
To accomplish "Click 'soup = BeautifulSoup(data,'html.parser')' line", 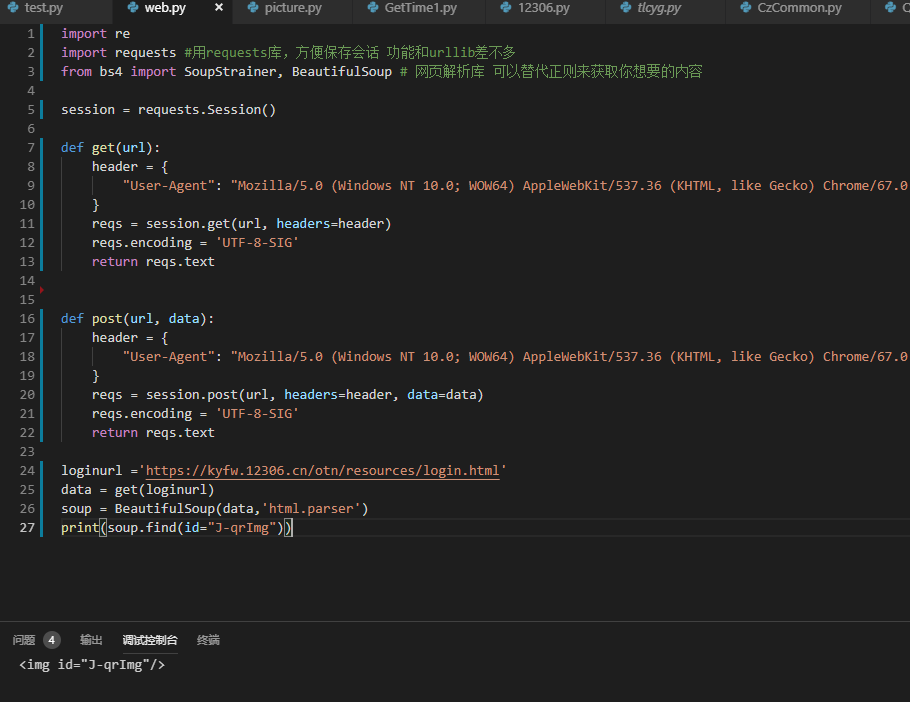I will click(215, 508).
